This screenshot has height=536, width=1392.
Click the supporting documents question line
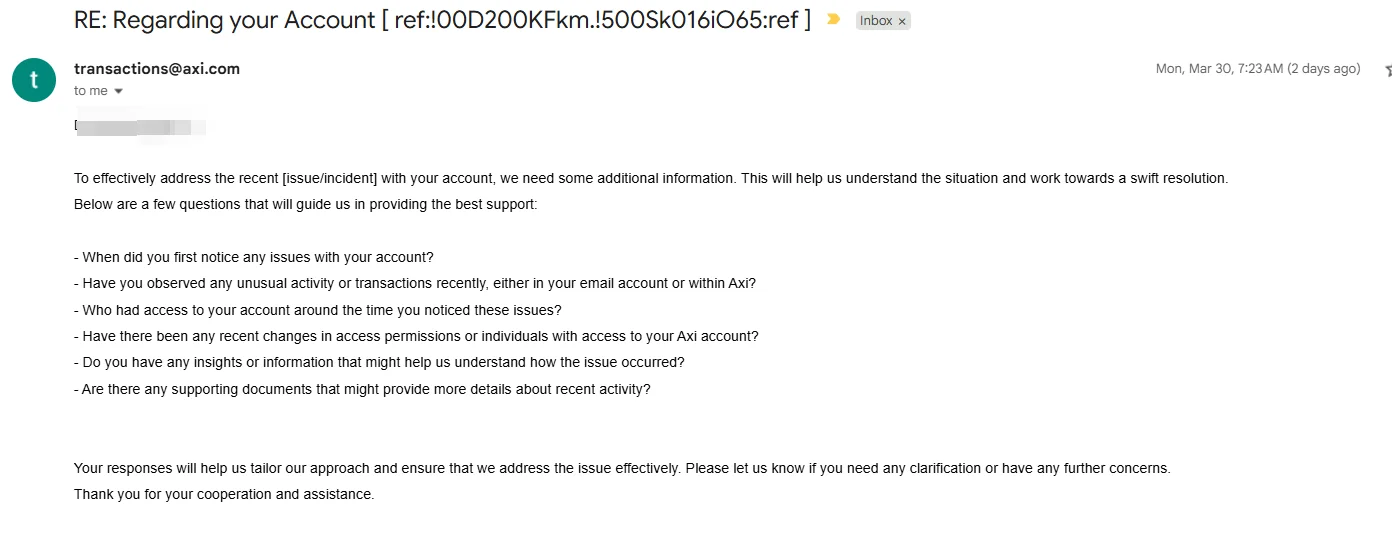362,389
